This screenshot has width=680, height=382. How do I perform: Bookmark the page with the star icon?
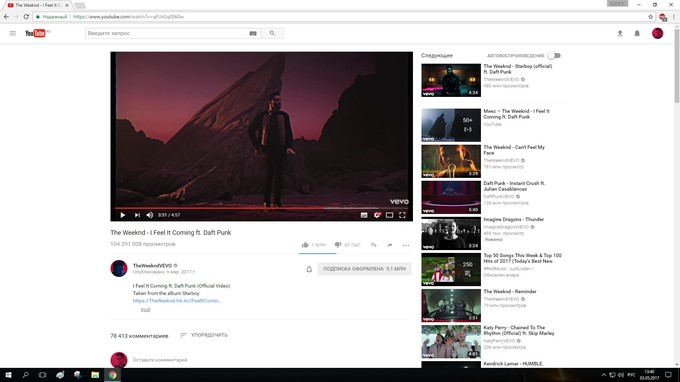pyautogui.click(x=651, y=17)
